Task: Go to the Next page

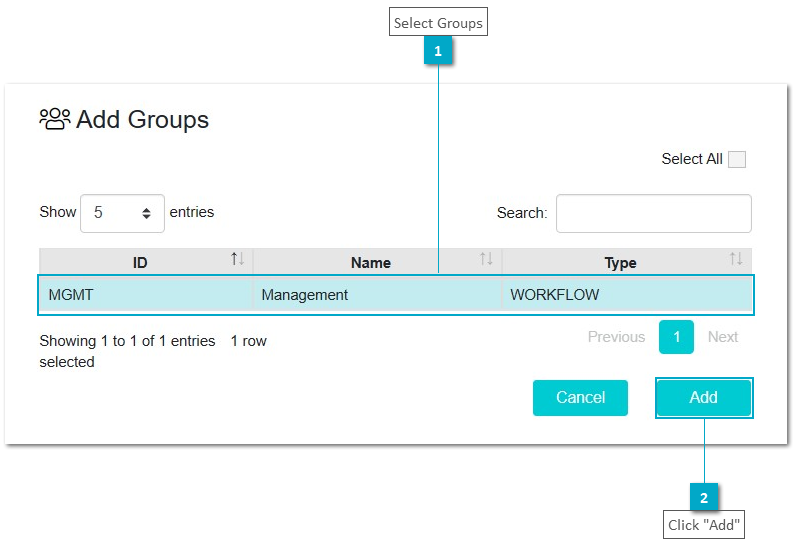Action: pos(723,337)
